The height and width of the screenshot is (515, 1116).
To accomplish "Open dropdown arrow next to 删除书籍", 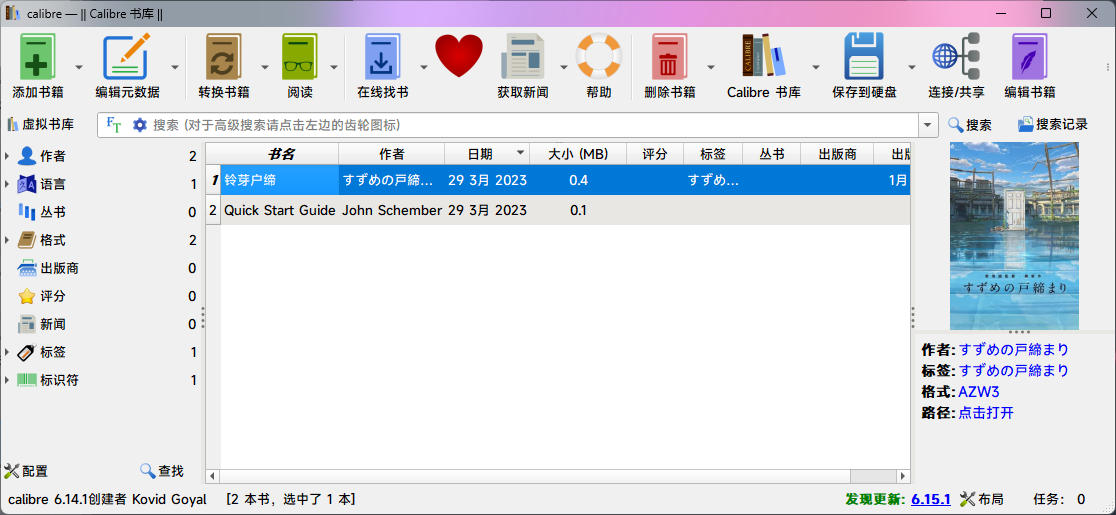I will [x=710, y=68].
